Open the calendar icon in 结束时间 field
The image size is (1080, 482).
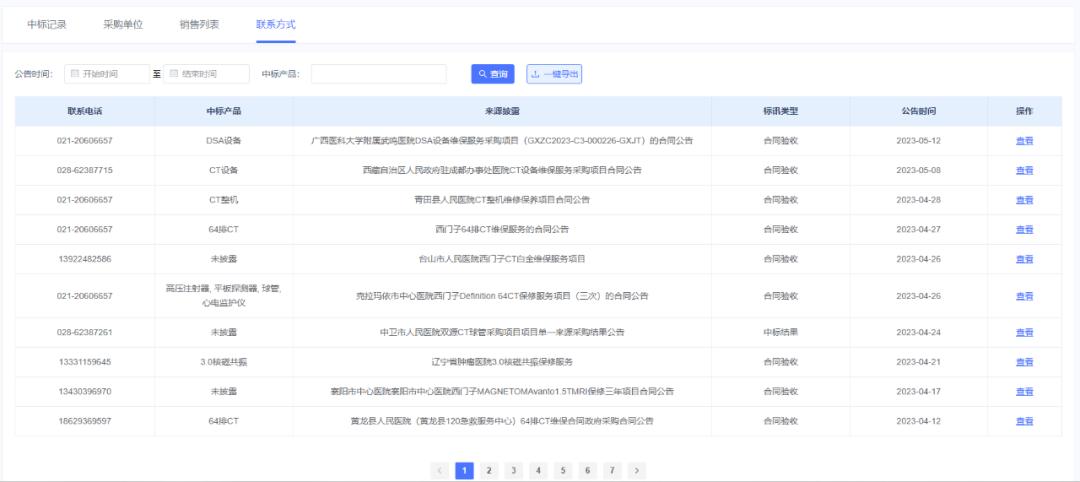174,74
